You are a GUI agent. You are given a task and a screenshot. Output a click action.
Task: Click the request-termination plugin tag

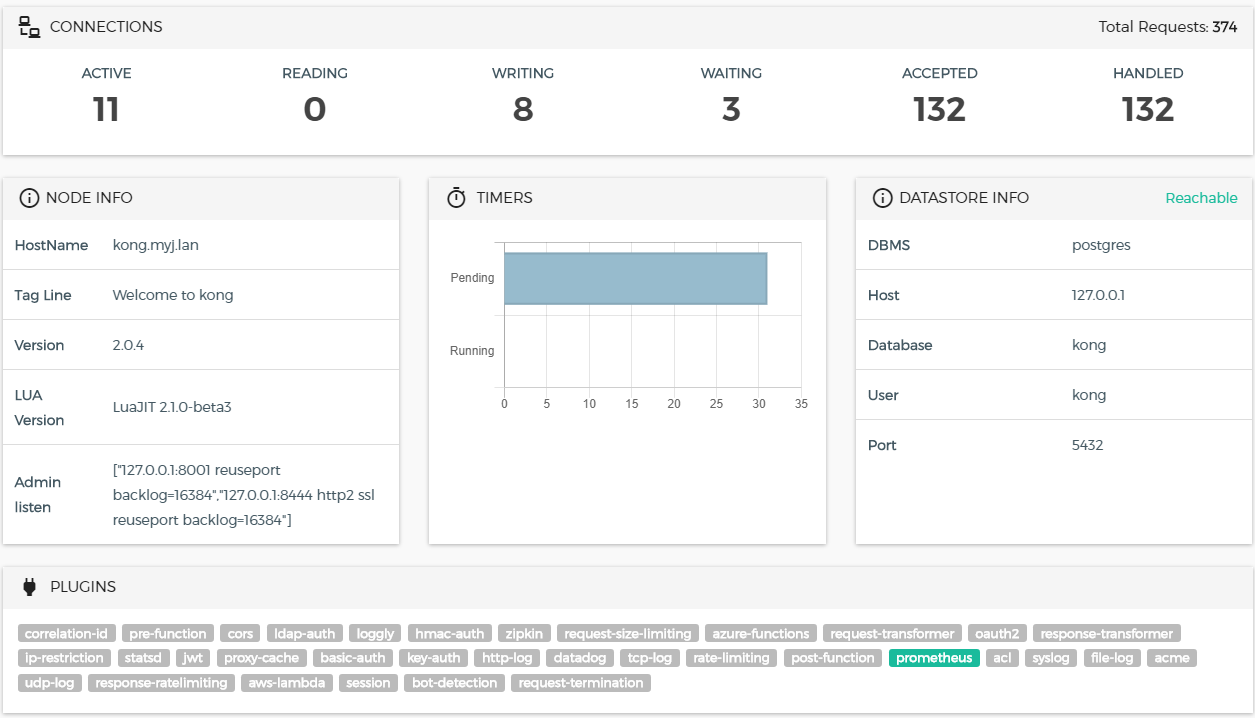(x=581, y=683)
